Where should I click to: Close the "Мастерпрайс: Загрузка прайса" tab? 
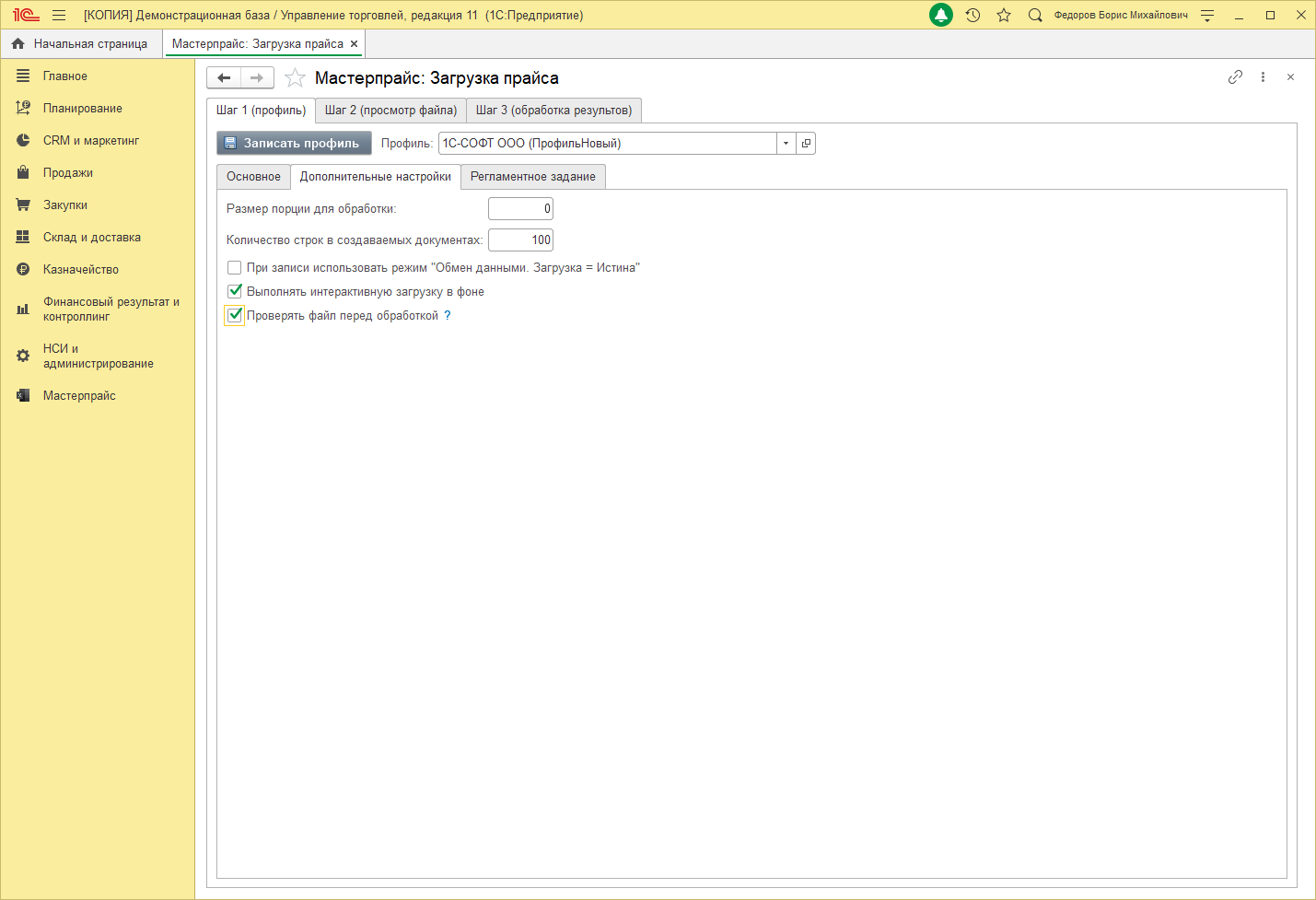354,44
